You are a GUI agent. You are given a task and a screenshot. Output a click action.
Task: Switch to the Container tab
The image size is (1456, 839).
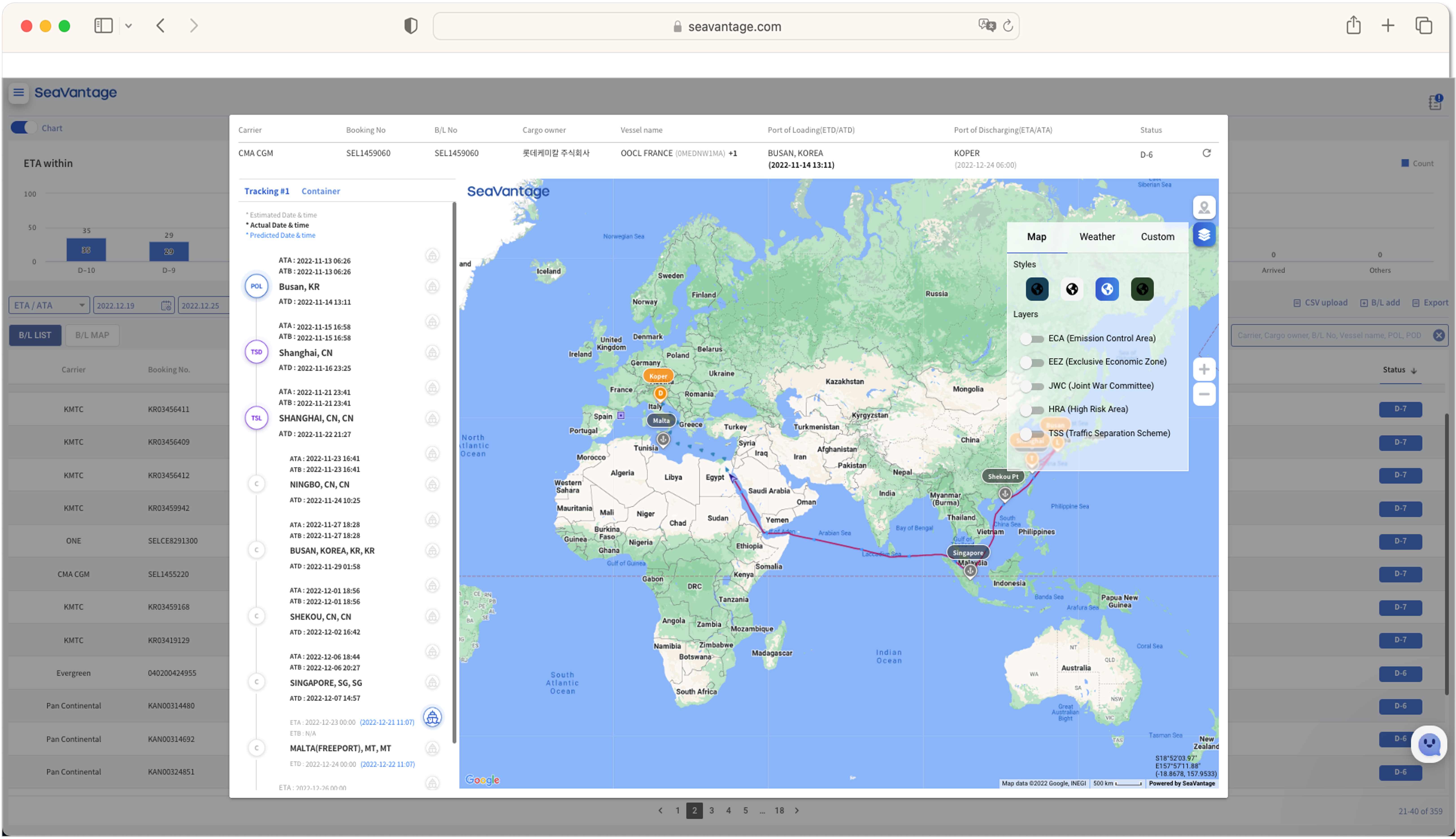coord(320,191)
